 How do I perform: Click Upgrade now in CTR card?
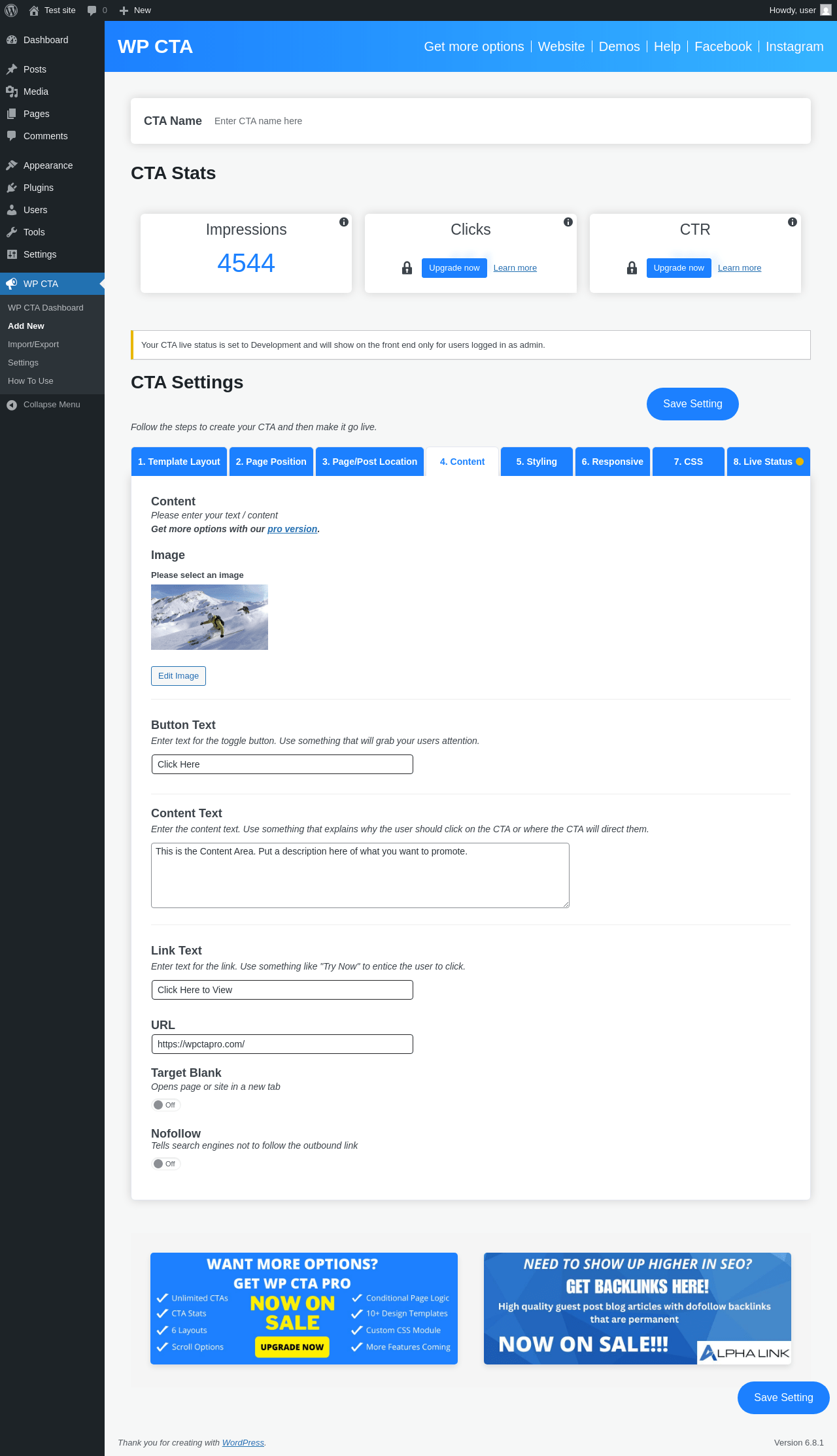679,268
